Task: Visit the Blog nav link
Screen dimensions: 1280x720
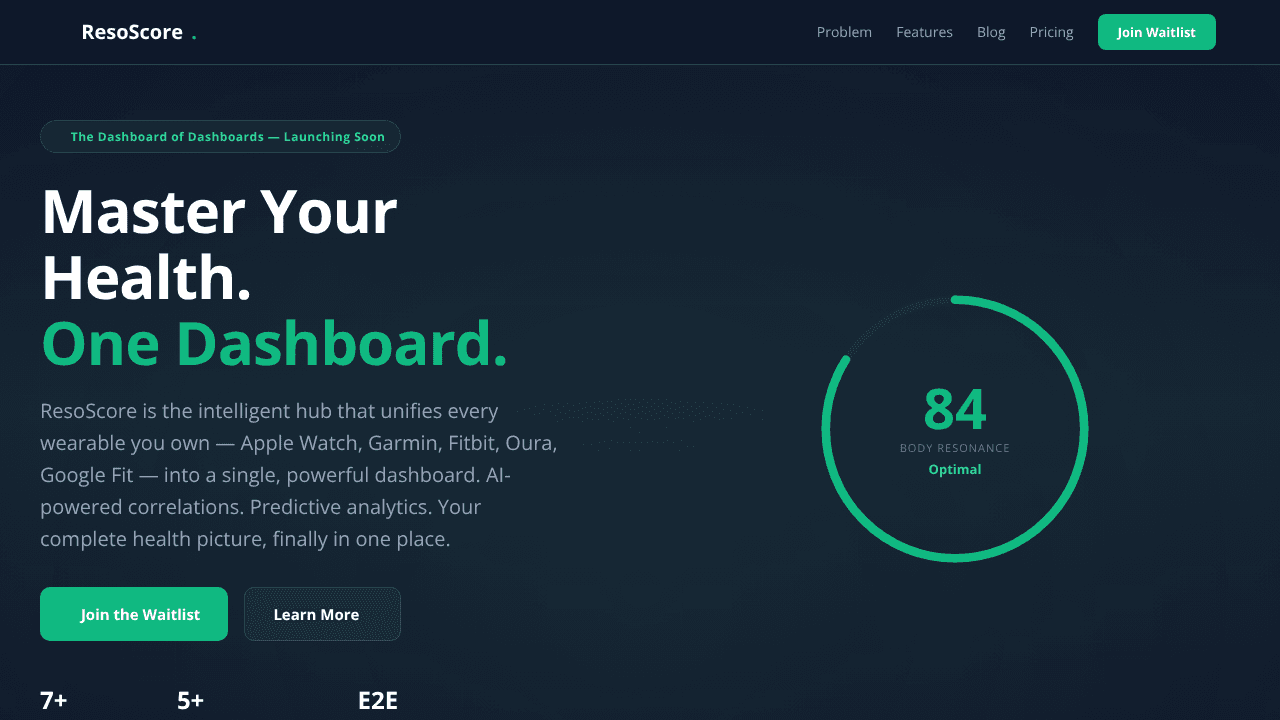Action: pyautogui.click(x=991, y=32)
